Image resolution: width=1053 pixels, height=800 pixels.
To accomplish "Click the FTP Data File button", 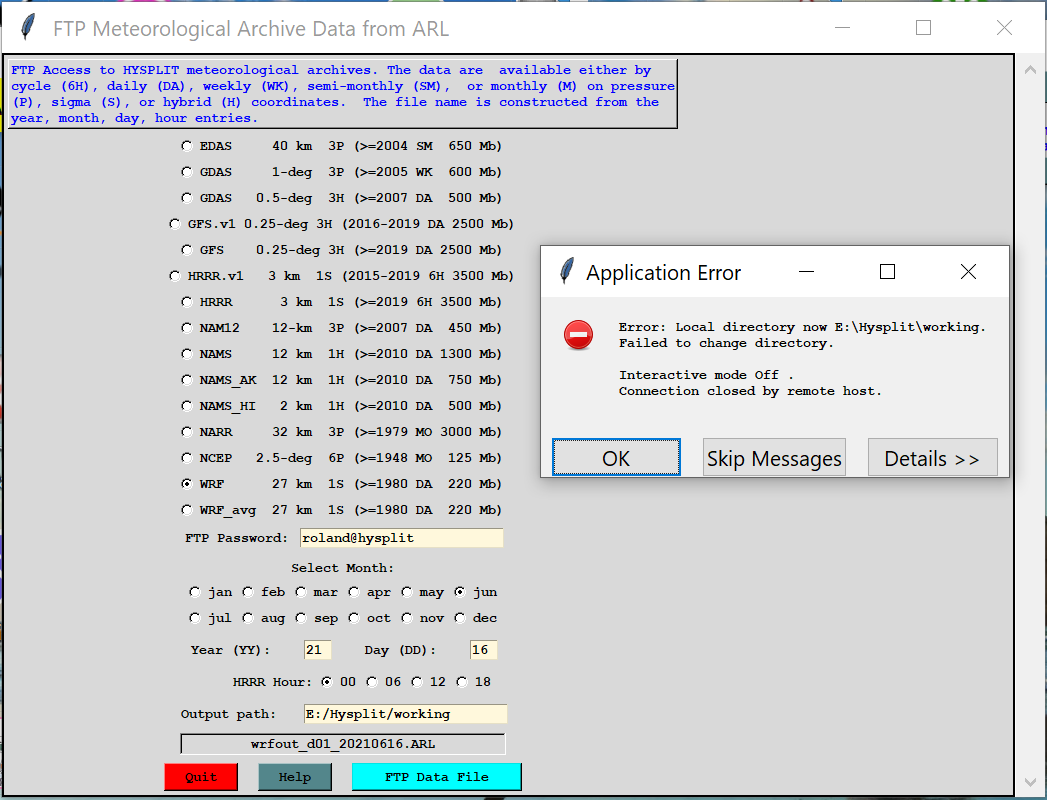I will tap(437, 777).
